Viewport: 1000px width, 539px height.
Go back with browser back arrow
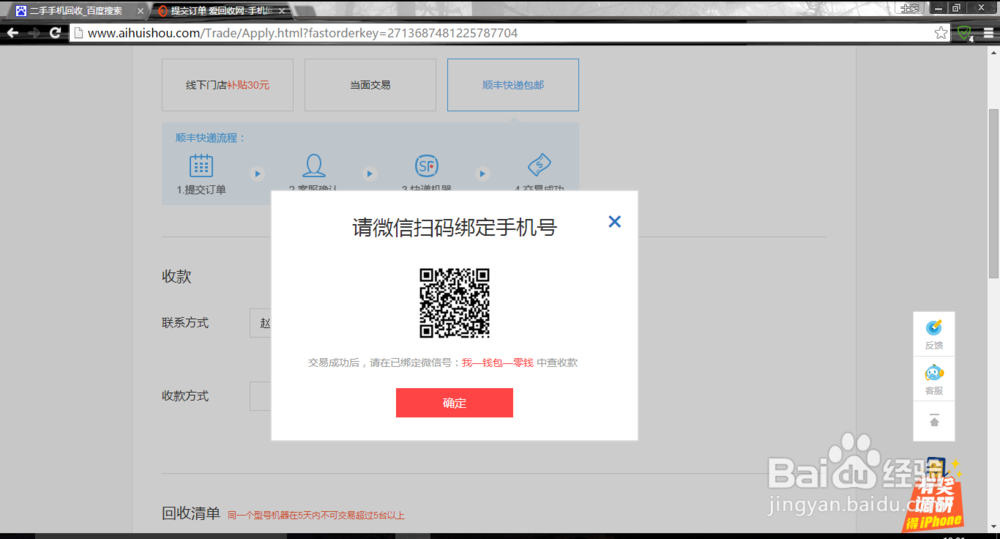point(13,33)
